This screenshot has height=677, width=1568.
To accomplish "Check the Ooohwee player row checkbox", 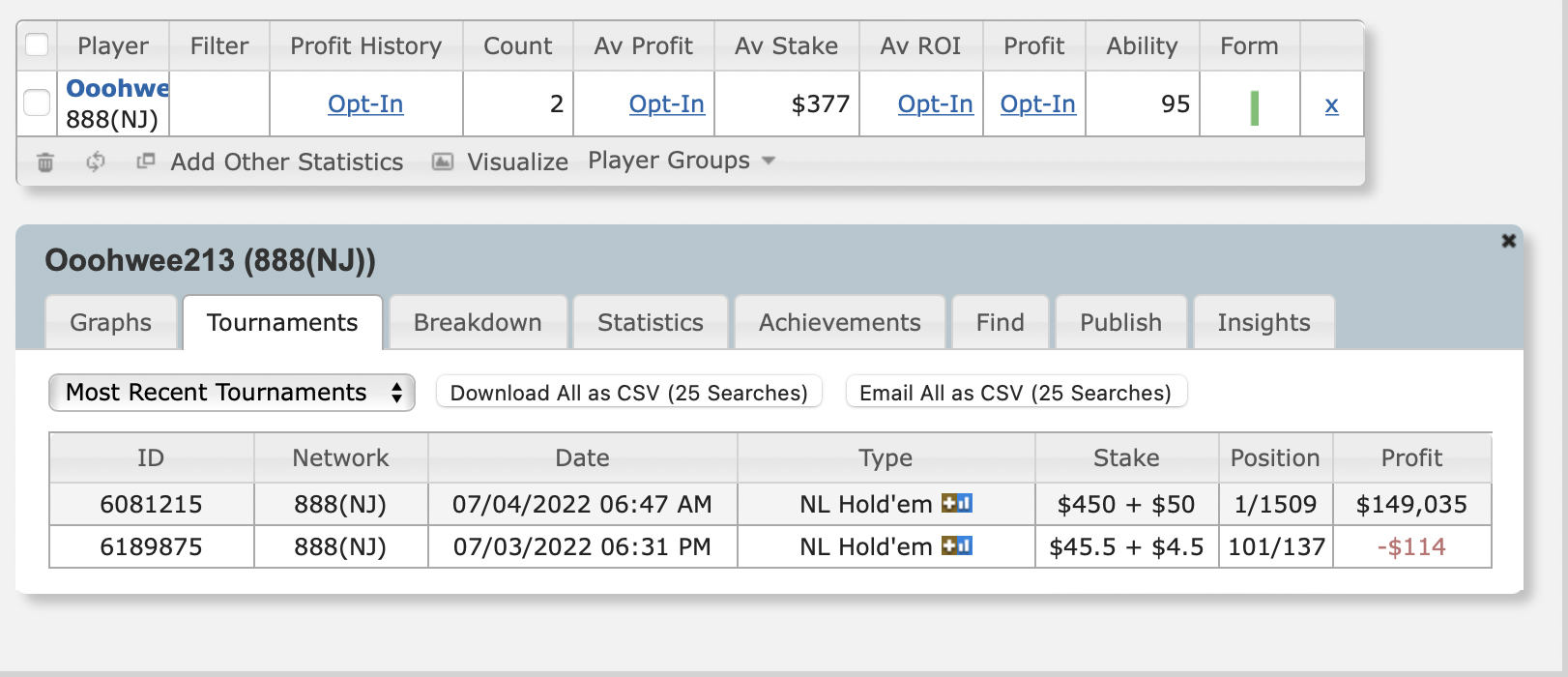I will (37, 103).
